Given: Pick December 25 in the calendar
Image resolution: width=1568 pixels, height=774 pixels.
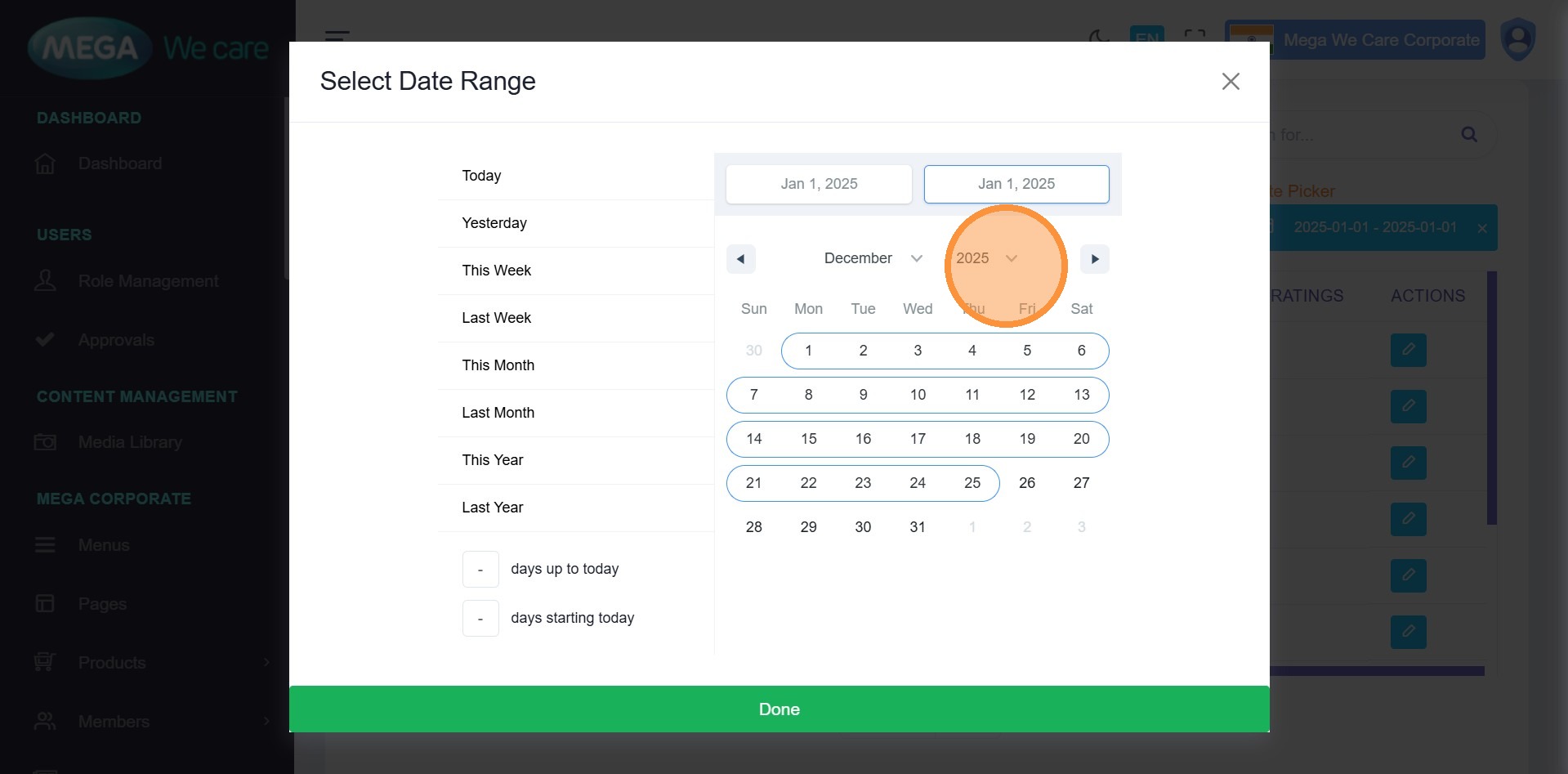Looking at the screenshot, I should click(972, 483).
